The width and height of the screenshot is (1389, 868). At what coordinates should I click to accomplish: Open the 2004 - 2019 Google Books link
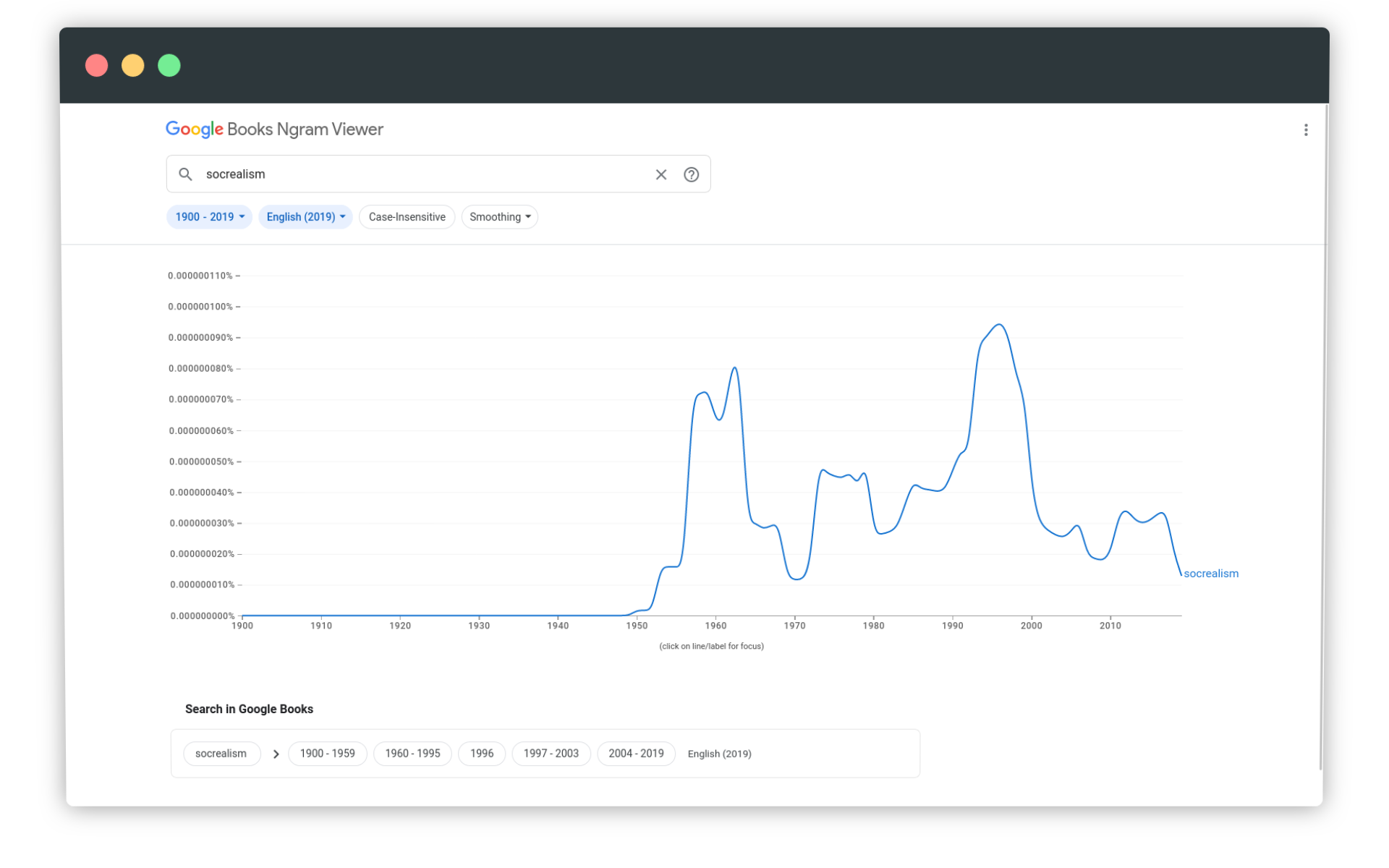click(636, 754)
